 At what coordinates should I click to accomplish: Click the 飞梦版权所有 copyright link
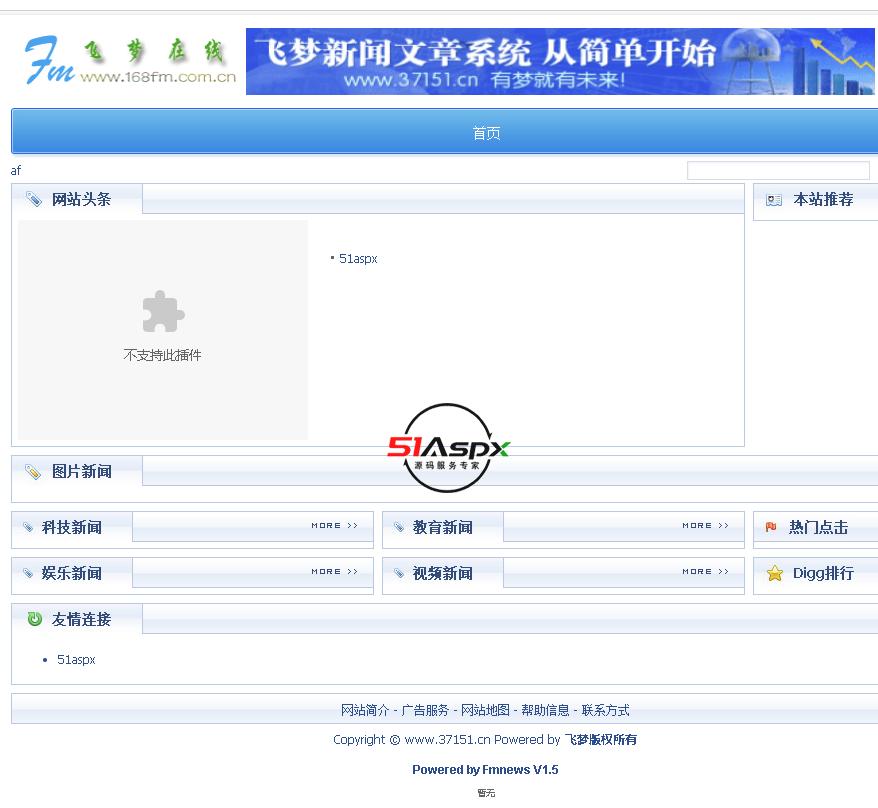point(600,740)
